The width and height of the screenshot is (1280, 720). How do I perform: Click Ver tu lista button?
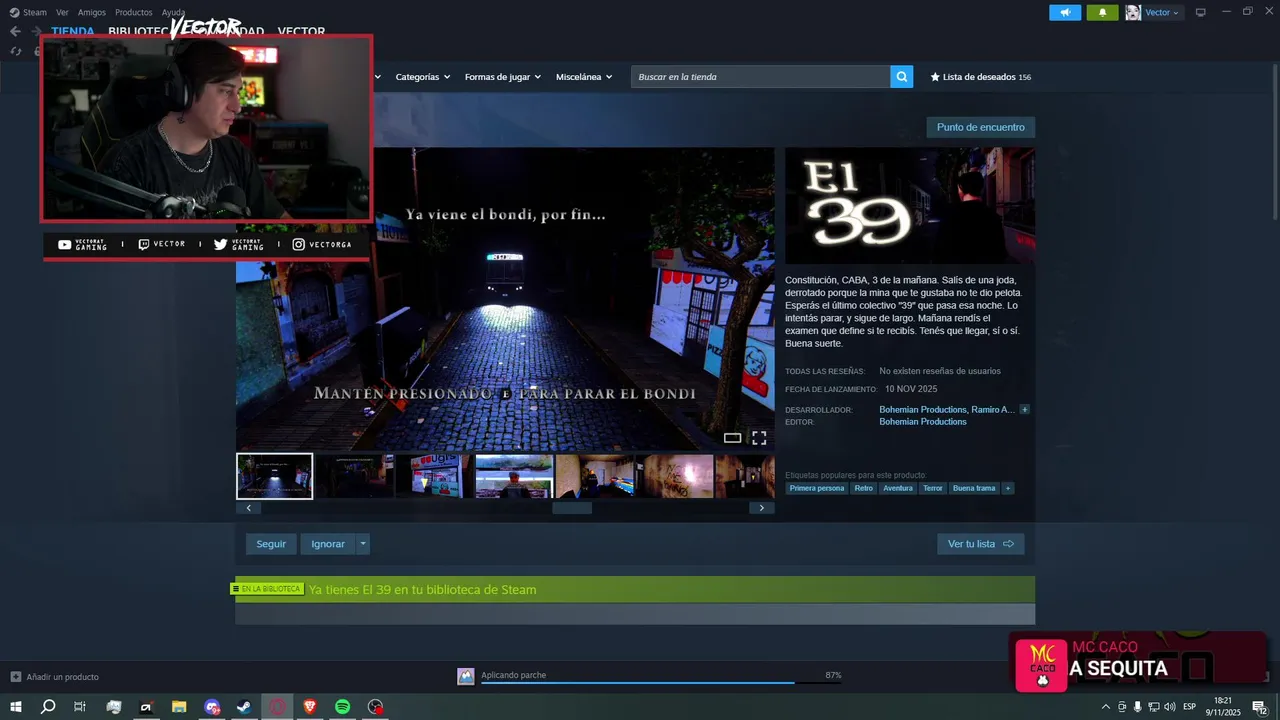tap(980, 544)
